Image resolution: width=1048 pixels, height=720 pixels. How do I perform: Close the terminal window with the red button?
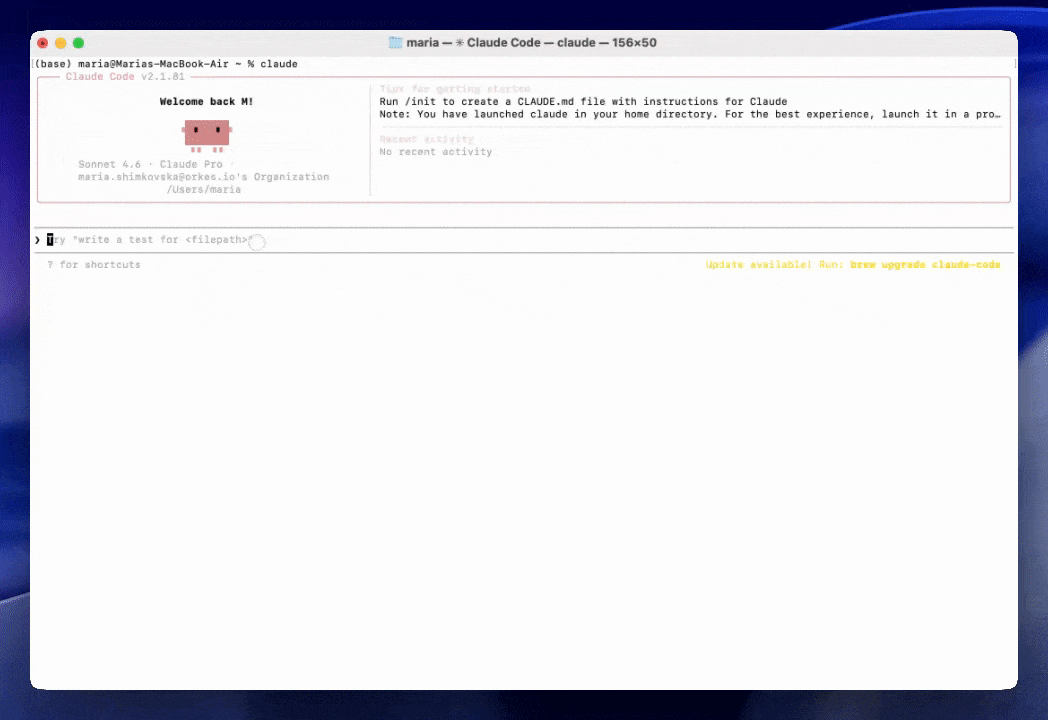[43, 43]
